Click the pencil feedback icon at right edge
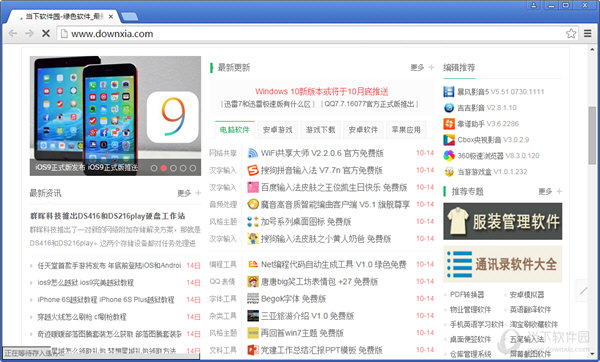 coord(583,291)
